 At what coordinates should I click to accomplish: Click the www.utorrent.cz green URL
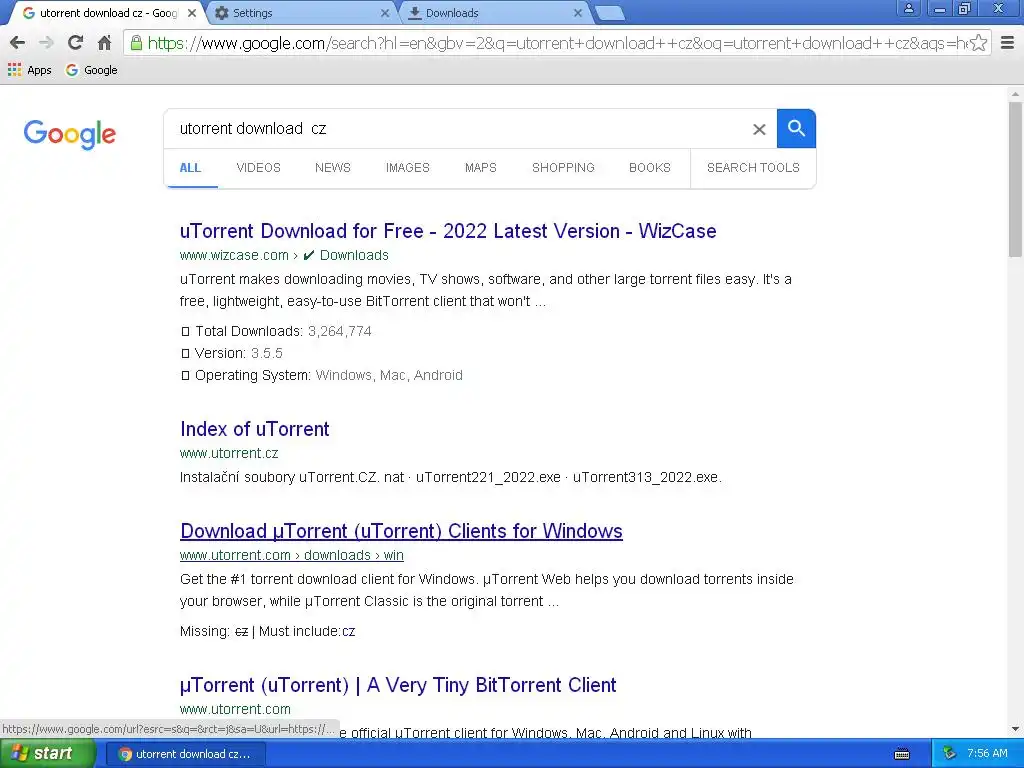pos(229,453)
